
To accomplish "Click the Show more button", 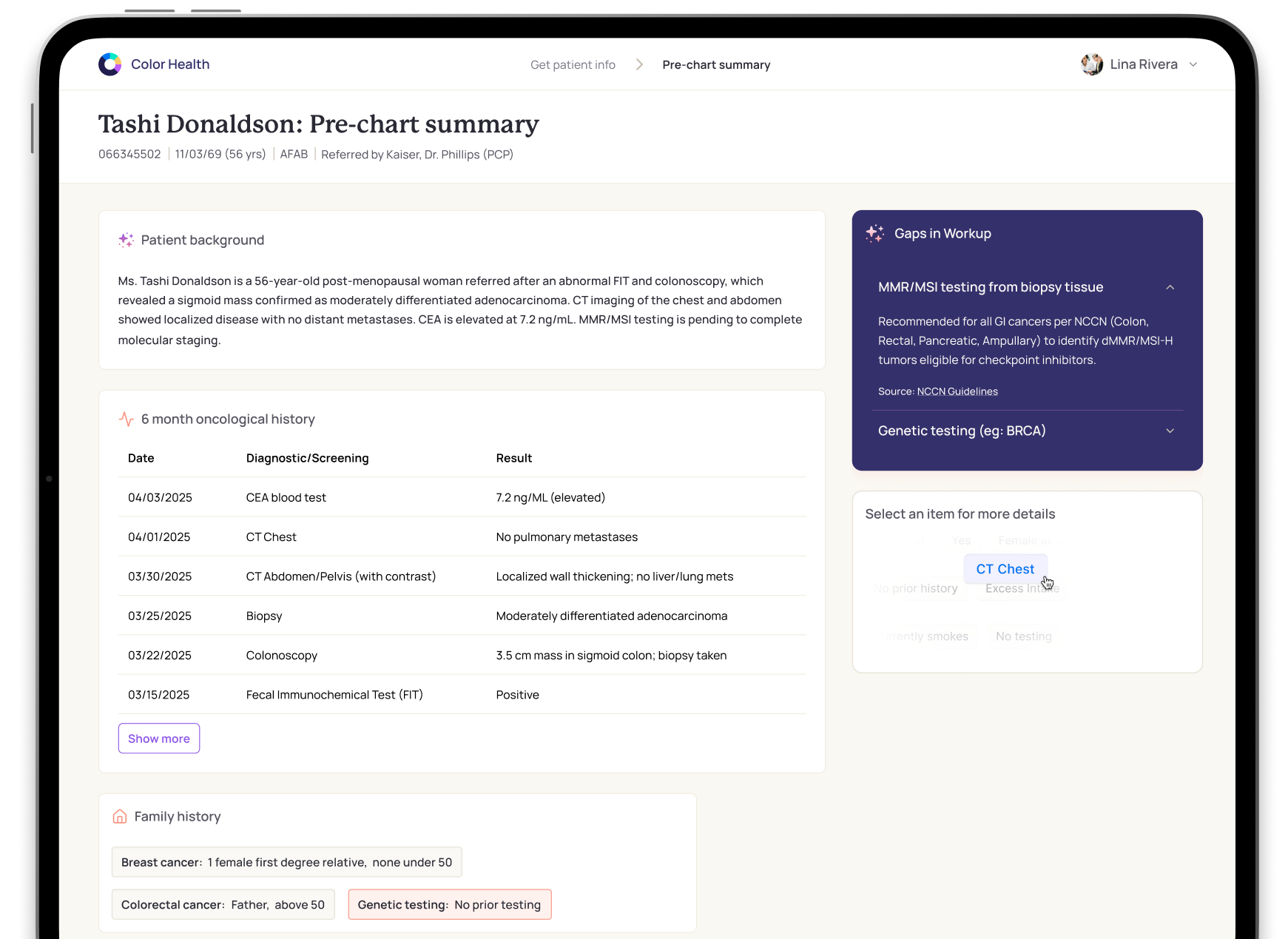I will [159, 738].
